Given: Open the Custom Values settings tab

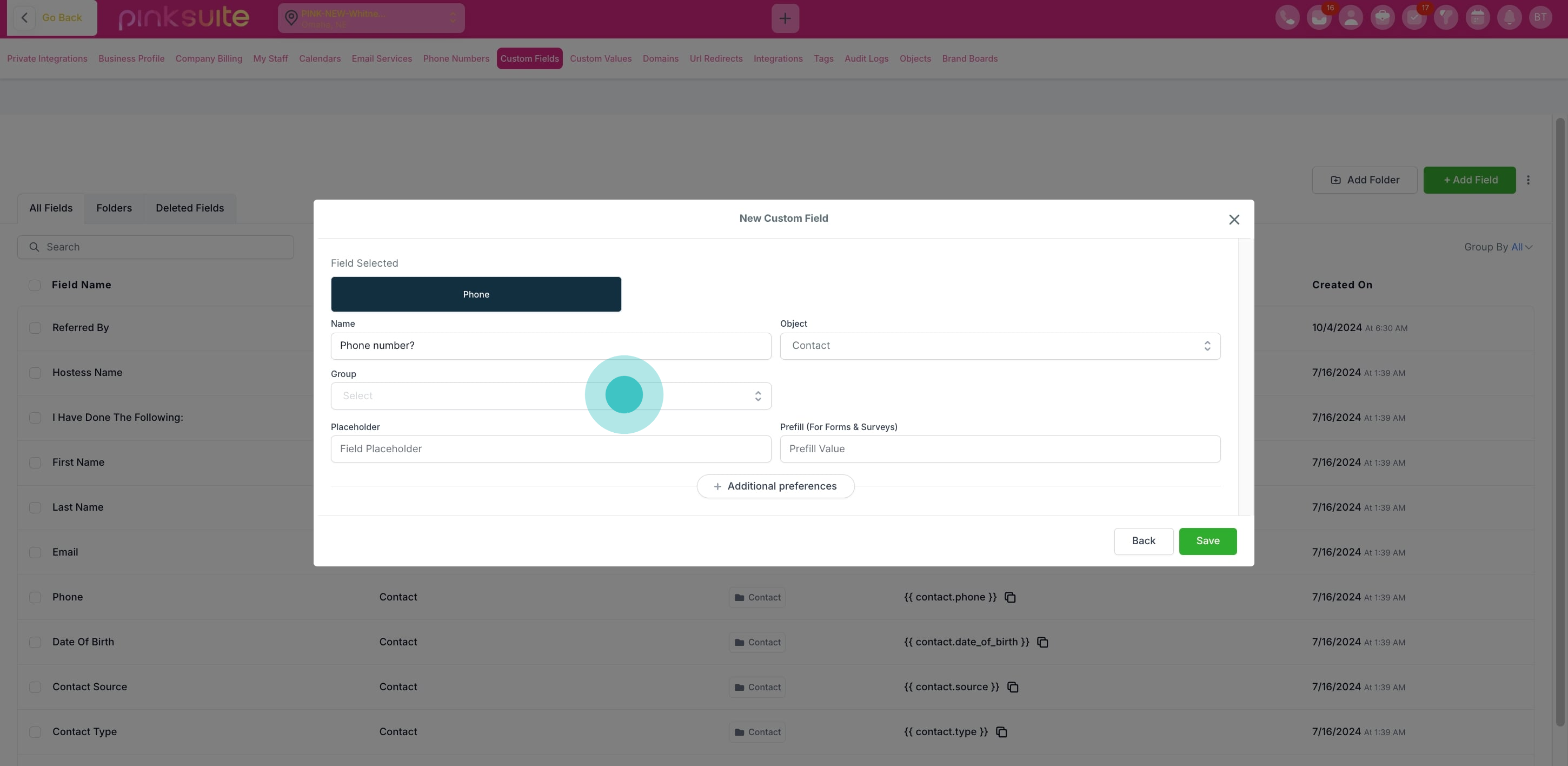Looking at the screenshot, I should point(600,59).
